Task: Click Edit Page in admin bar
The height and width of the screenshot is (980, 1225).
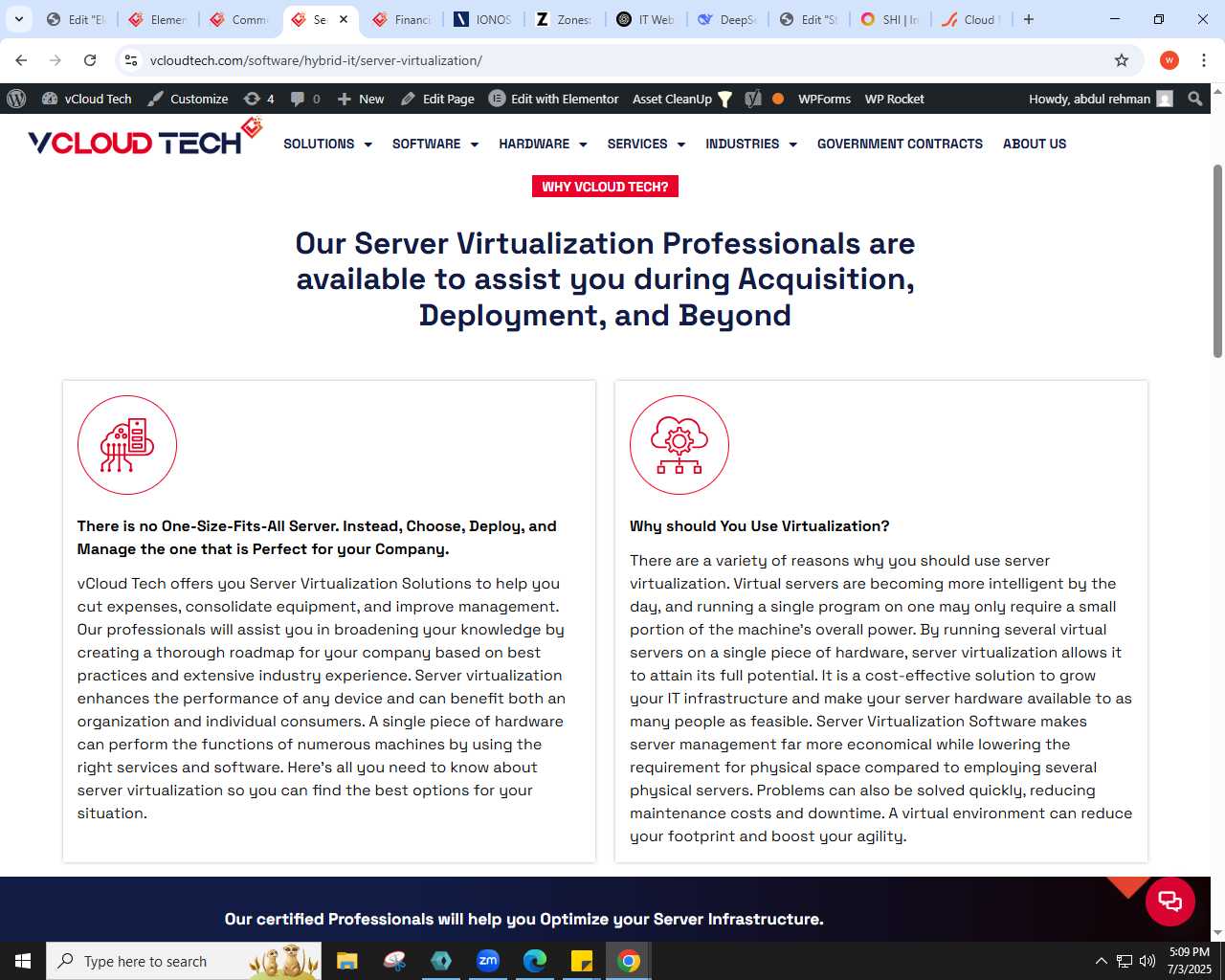Action: [437, 99]
